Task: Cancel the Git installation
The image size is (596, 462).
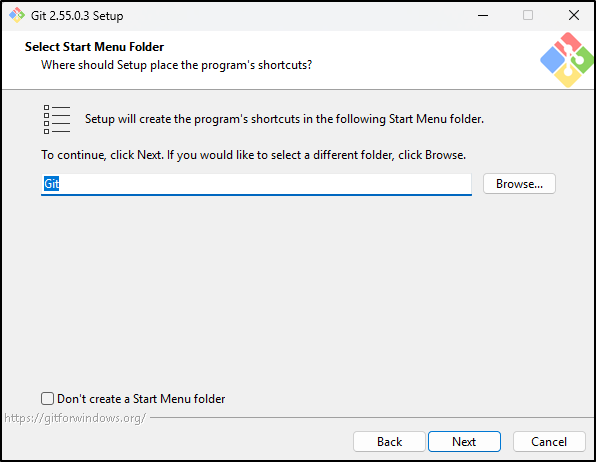Action: pos(549,441)
